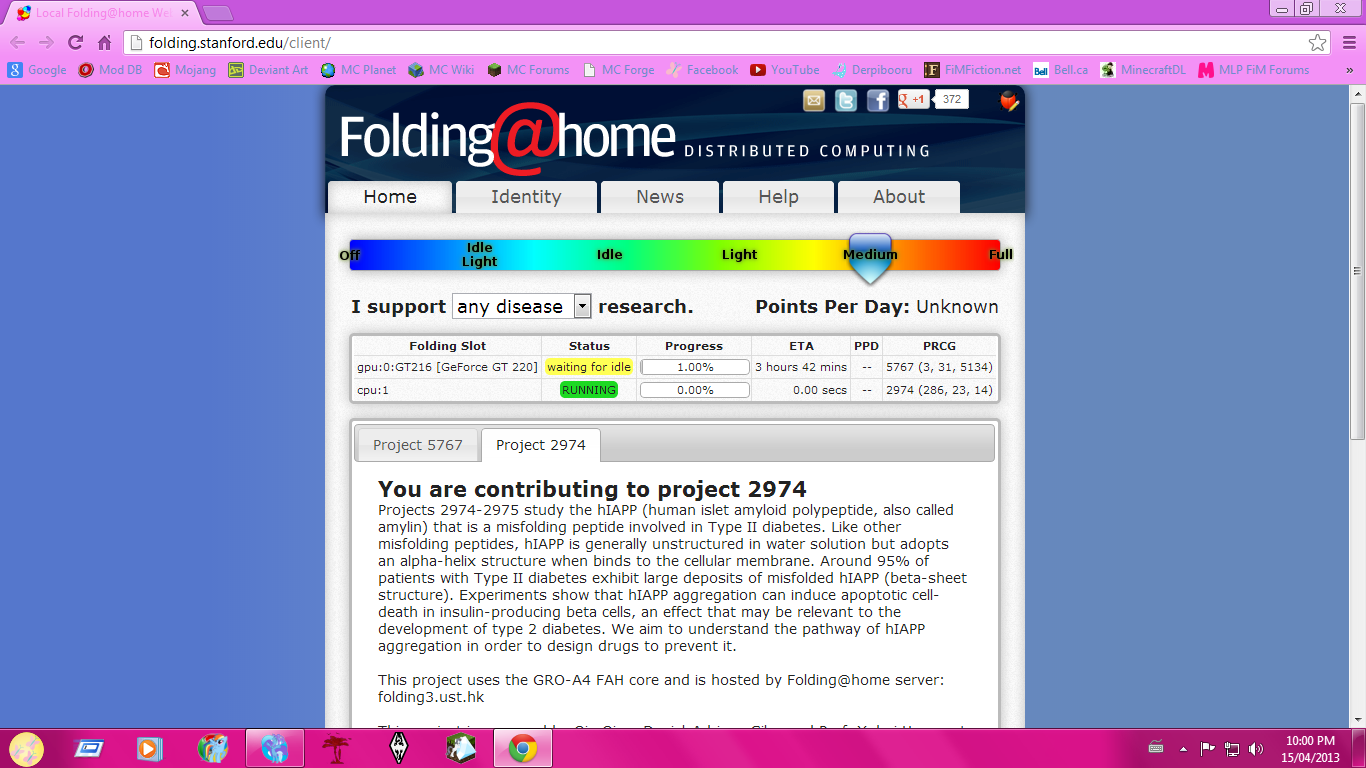Open YouTube bookmark
Screen dimensions: 1366x768
click(785, 70)
